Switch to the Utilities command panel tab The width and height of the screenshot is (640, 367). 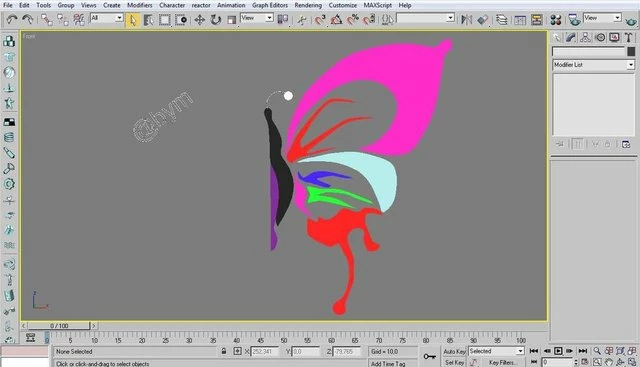click(x=629, y=38)
